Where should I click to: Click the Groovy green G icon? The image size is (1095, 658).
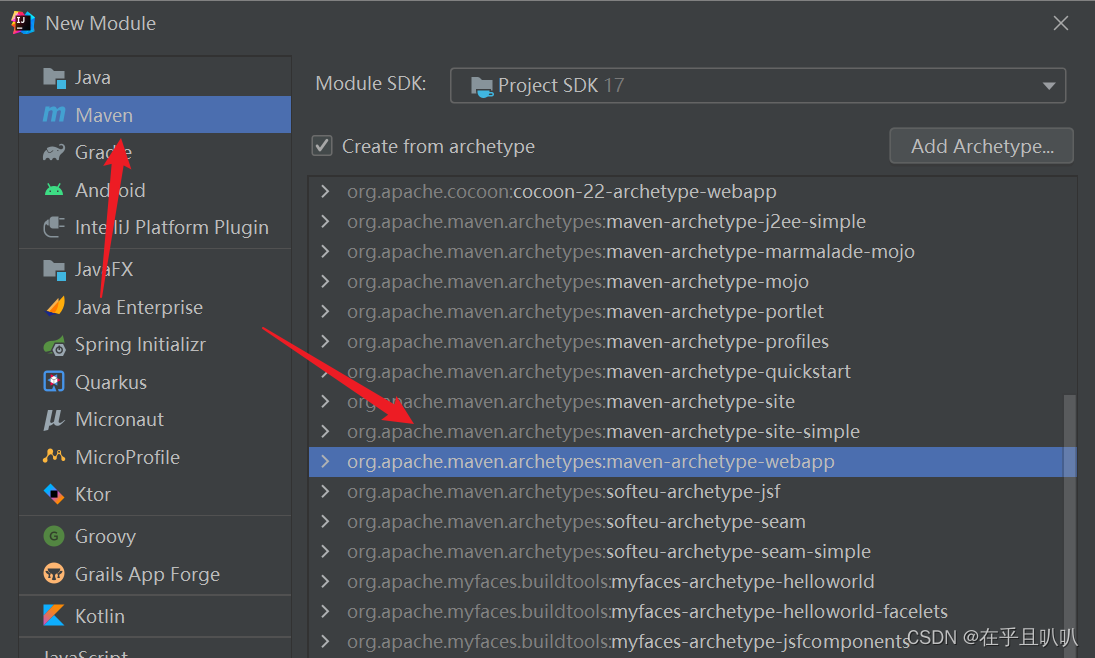tap(54, 536)
